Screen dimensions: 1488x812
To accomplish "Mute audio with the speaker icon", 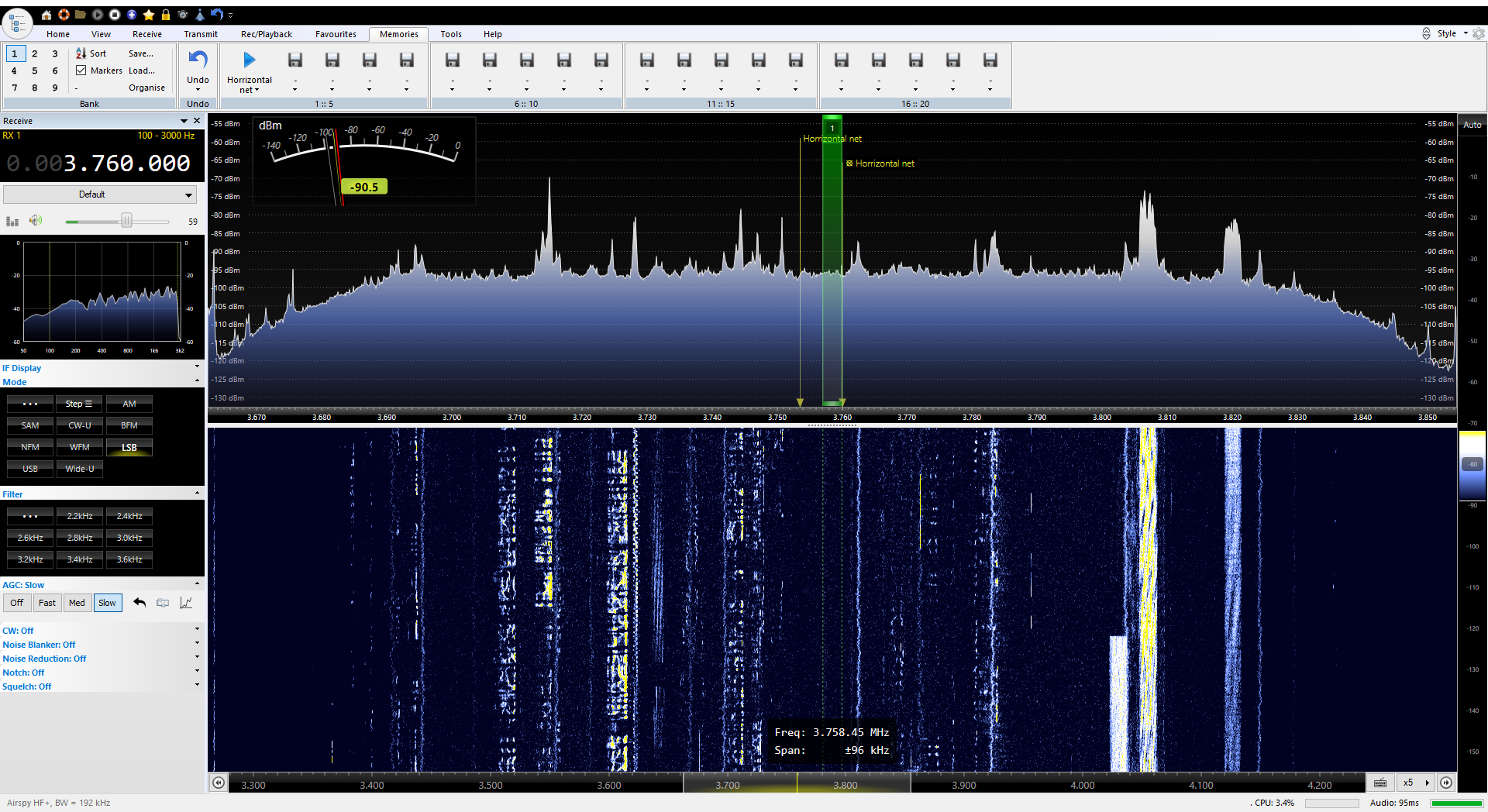I will pos(36,221).
